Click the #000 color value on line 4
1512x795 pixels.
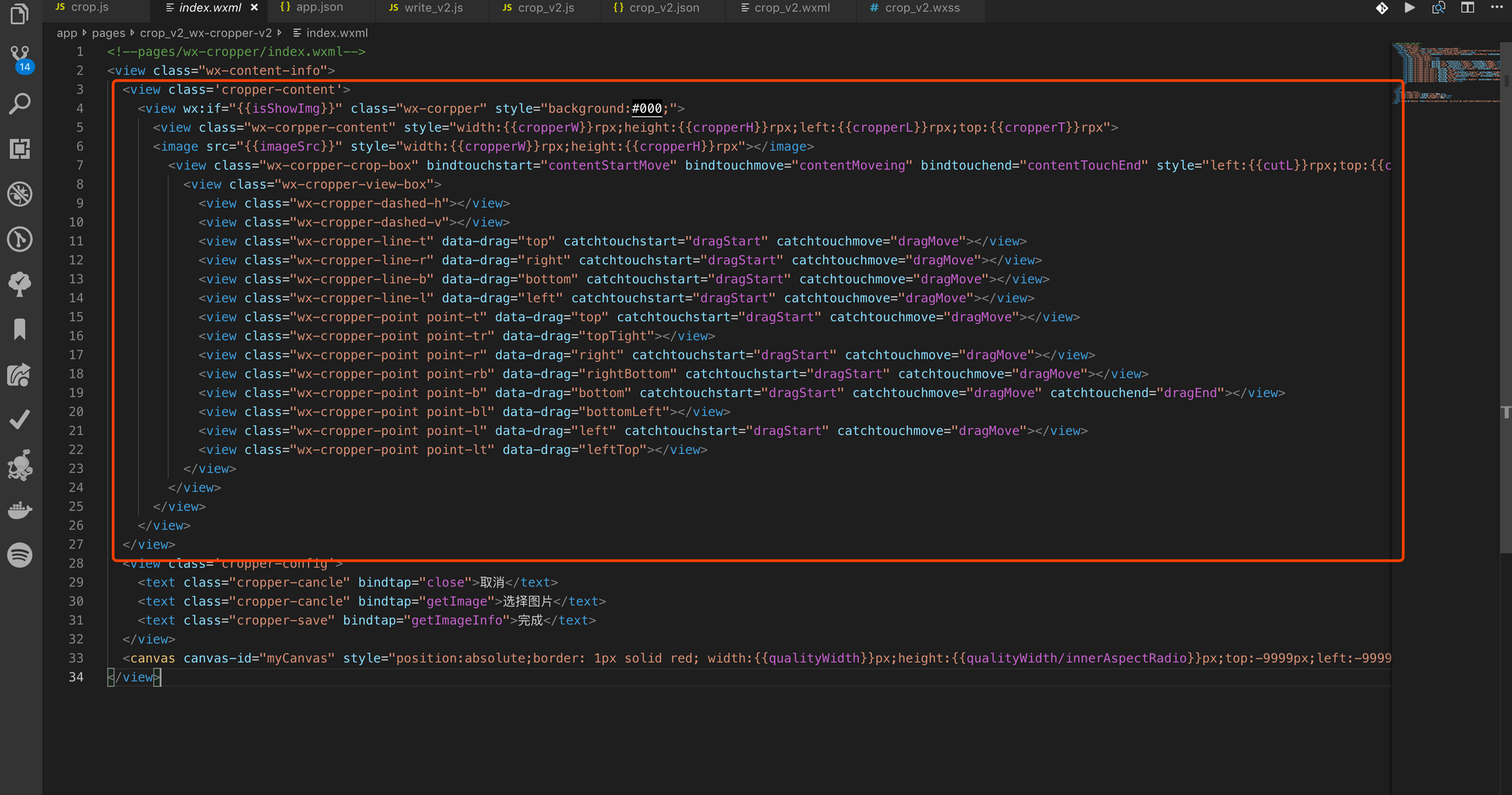[646, 108]
